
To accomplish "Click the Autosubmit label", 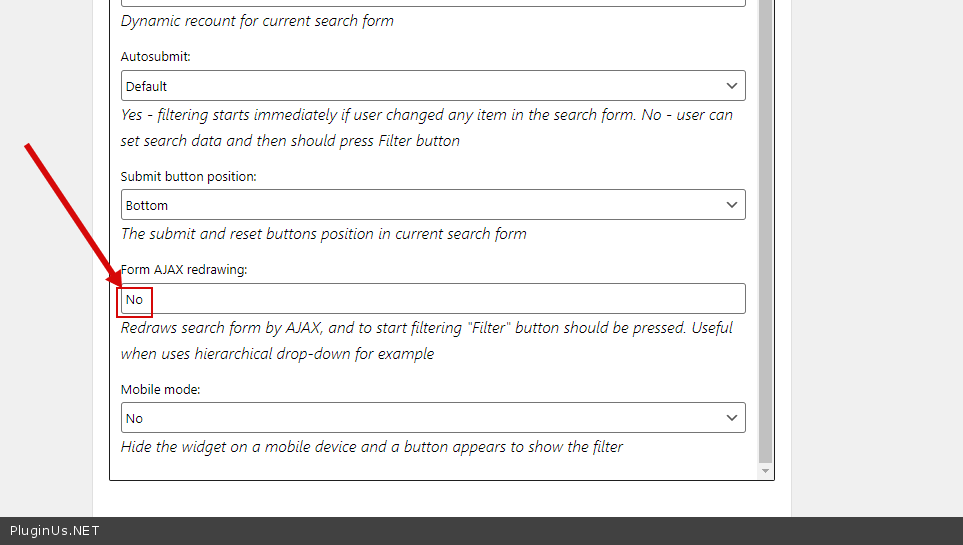I will [x=156, y=57].
